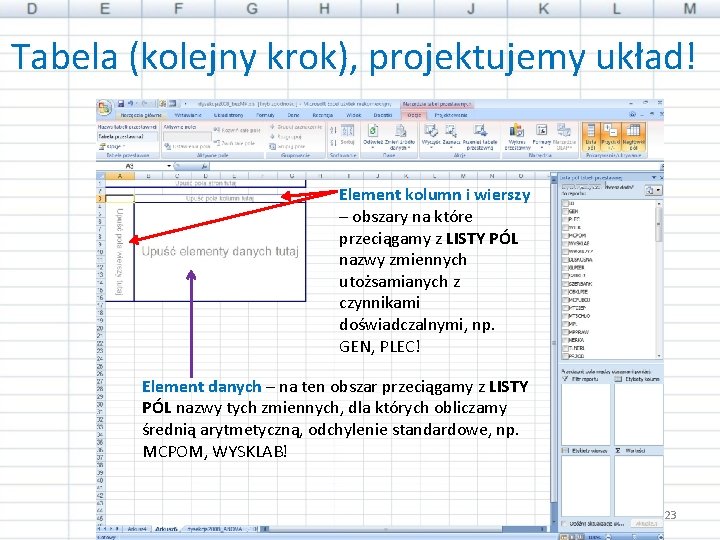
Task: Click the sort descending Z-A icon
Action: click(x=333, y=143)
